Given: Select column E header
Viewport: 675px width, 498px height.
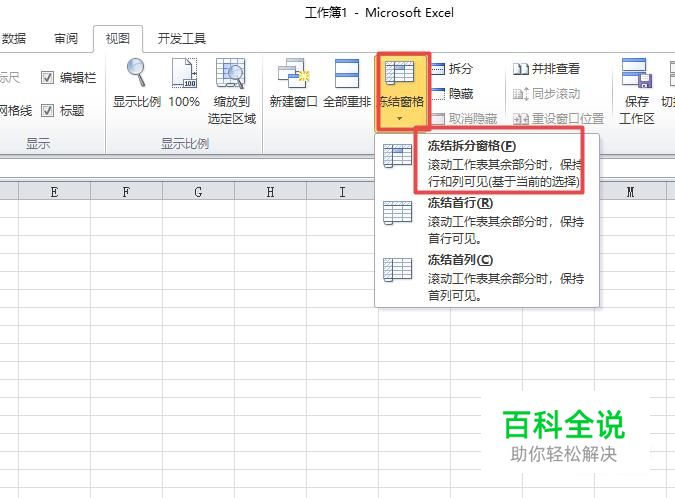Looking at the screenshot, I should tap(54, 192).
